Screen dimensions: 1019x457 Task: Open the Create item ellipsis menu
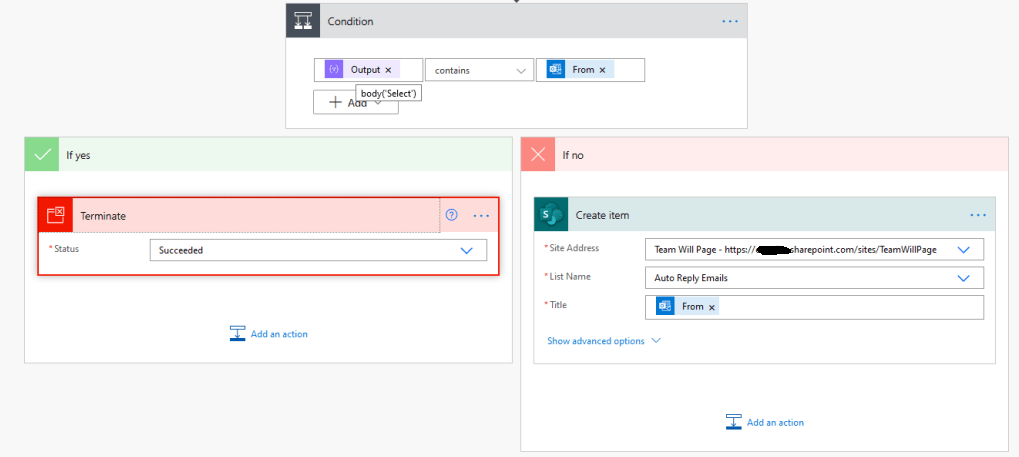978,215
